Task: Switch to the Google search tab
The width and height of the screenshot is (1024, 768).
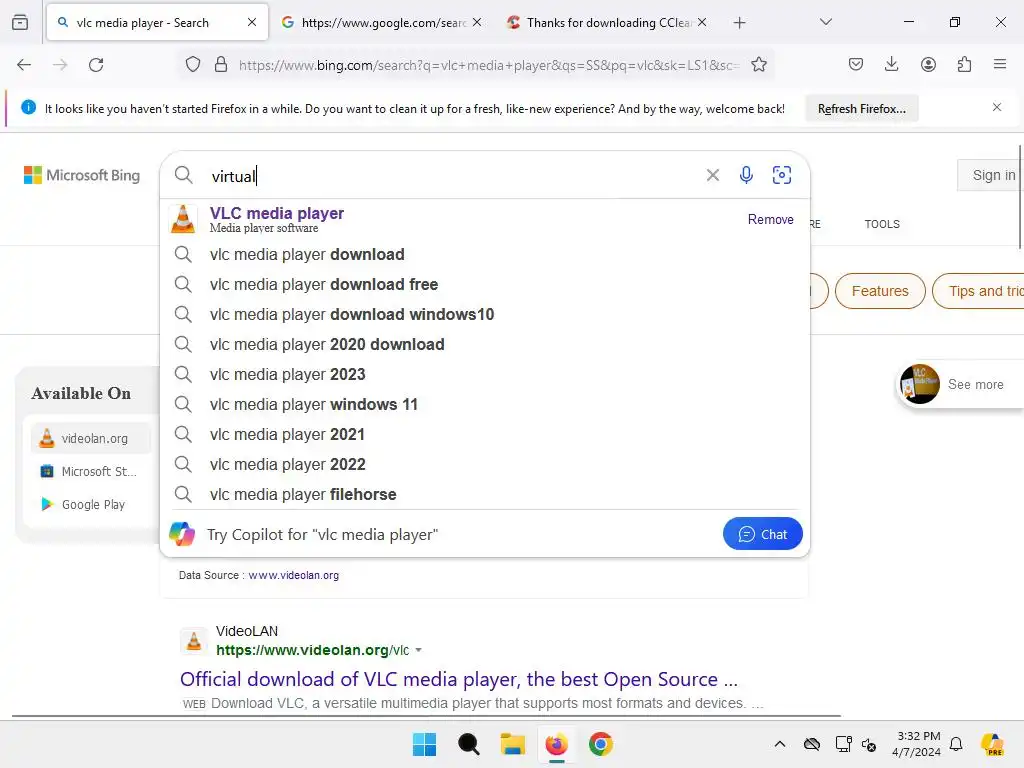Action: point(382,22)
